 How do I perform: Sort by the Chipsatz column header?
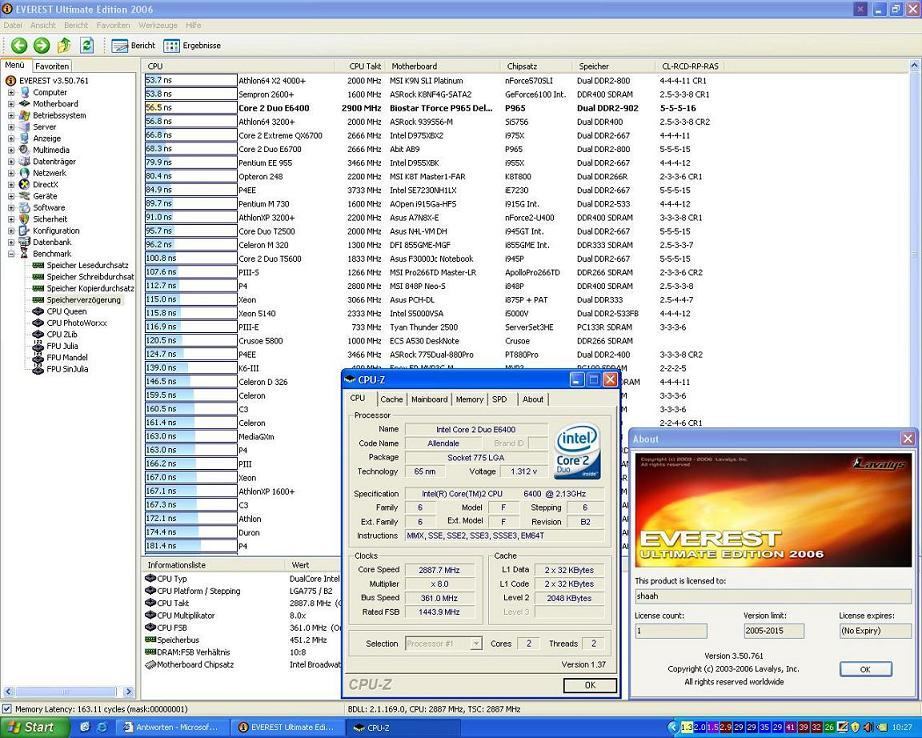tap(522, 66)
